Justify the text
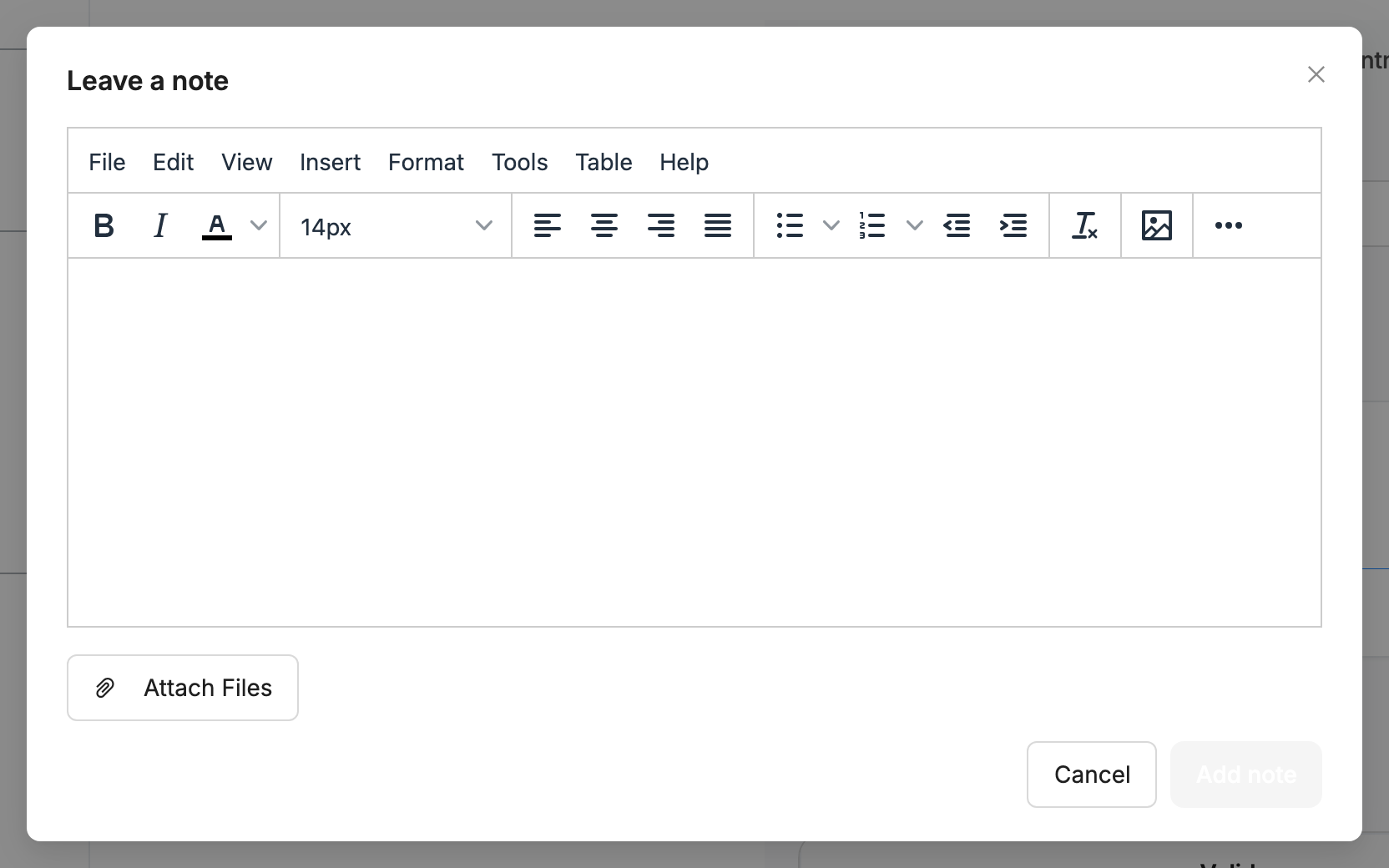The image size is (1389, 868). pos(718,225)
